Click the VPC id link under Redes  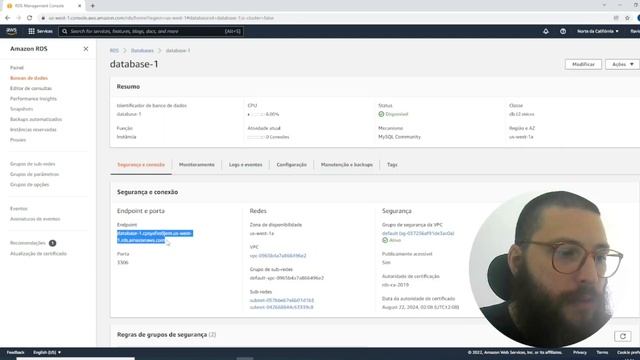click(278, 256)
